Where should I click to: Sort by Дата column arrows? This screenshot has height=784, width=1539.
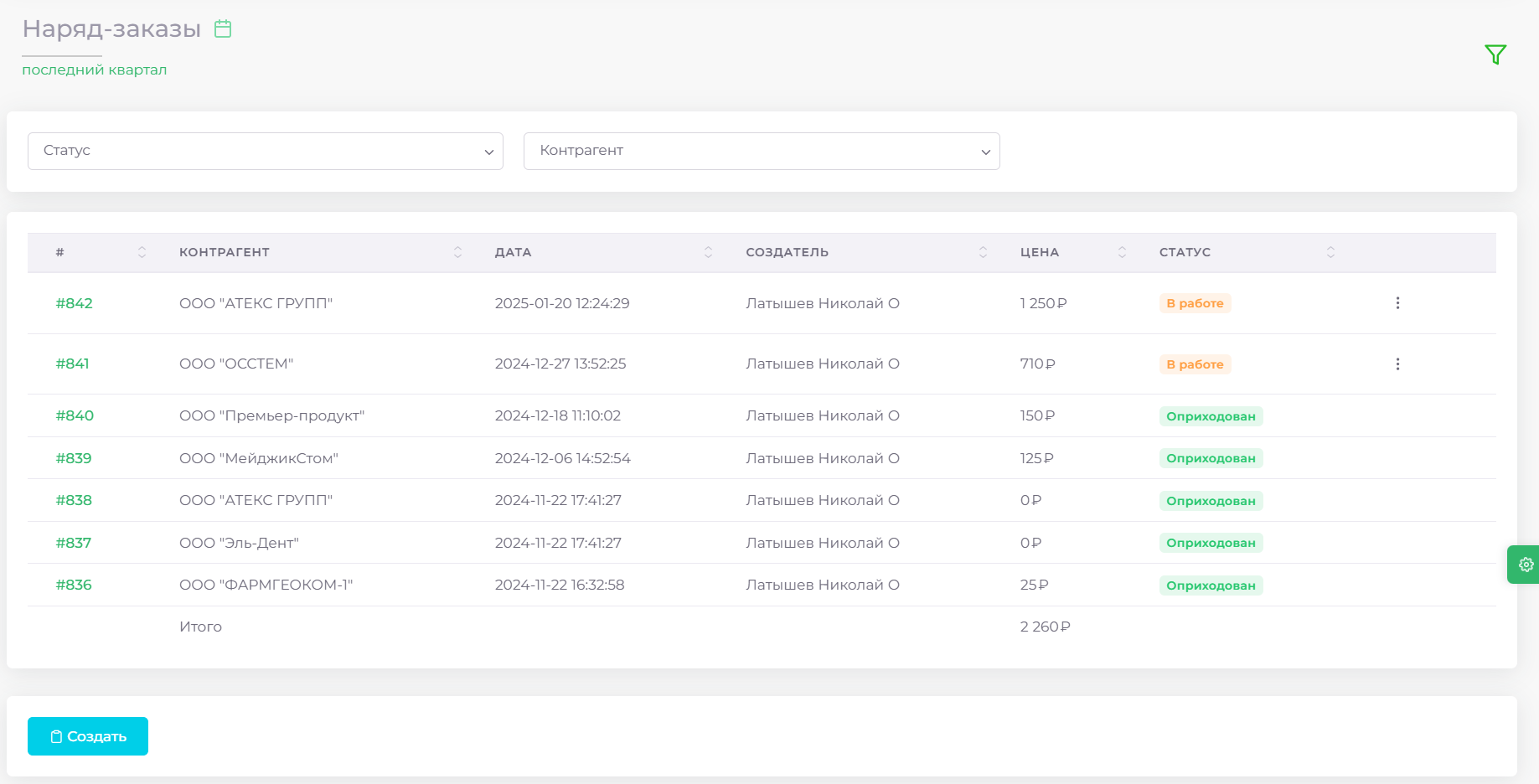click(x=708, y=252)
